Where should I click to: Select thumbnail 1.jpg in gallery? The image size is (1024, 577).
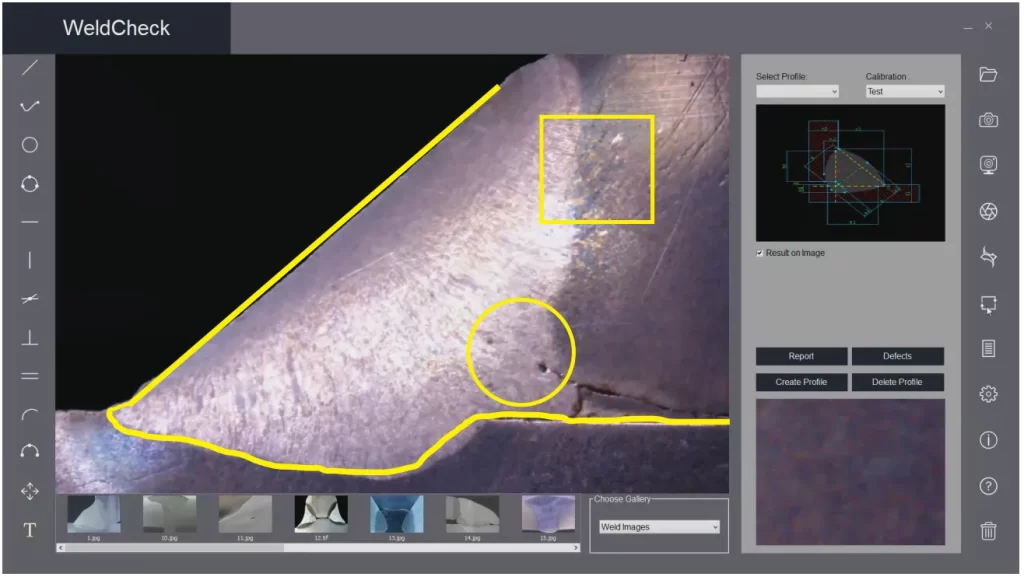click(94, 514)
